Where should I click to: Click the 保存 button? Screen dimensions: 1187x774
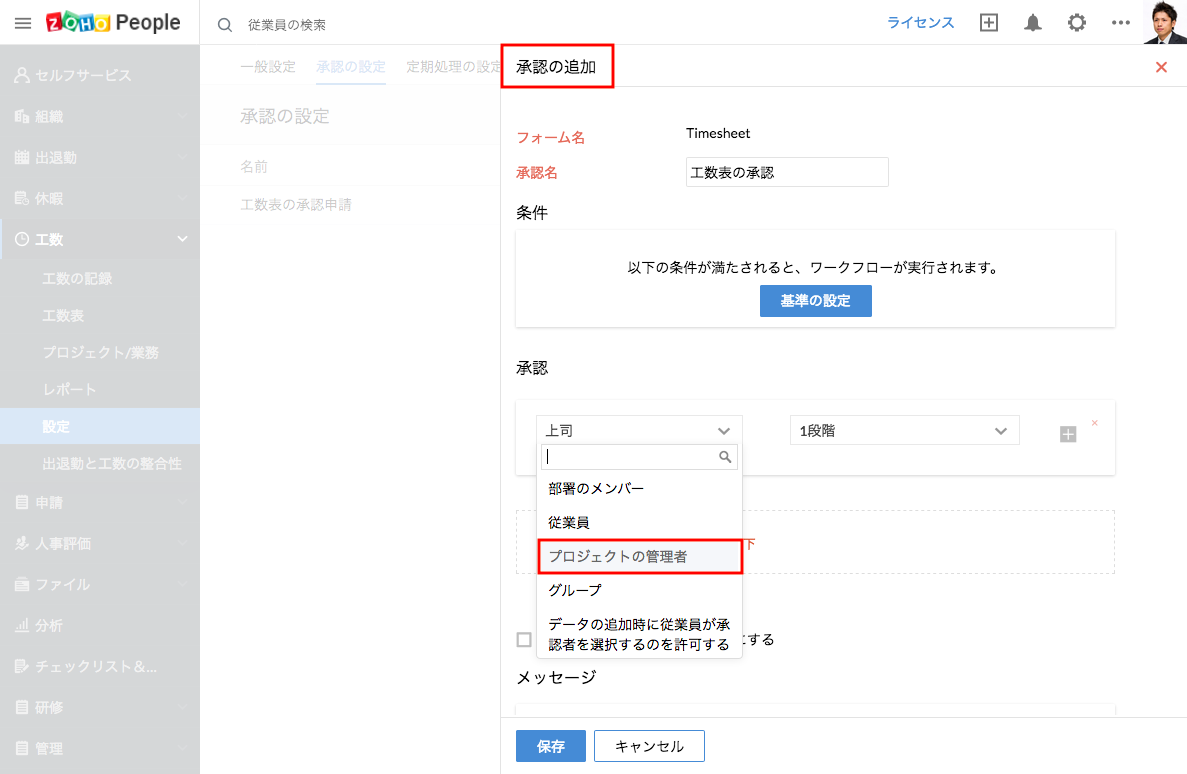(550, 746)
